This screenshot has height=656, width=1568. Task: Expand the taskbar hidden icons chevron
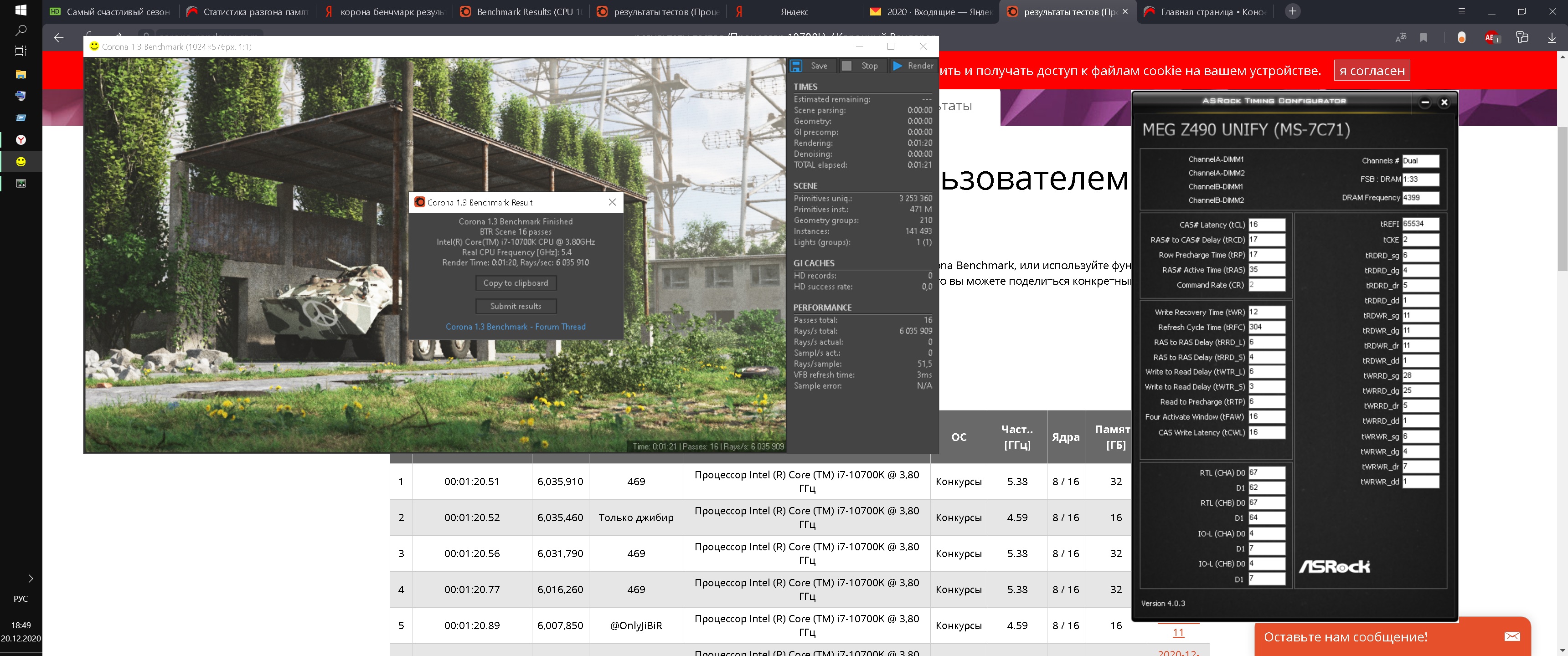pos(31,578)
